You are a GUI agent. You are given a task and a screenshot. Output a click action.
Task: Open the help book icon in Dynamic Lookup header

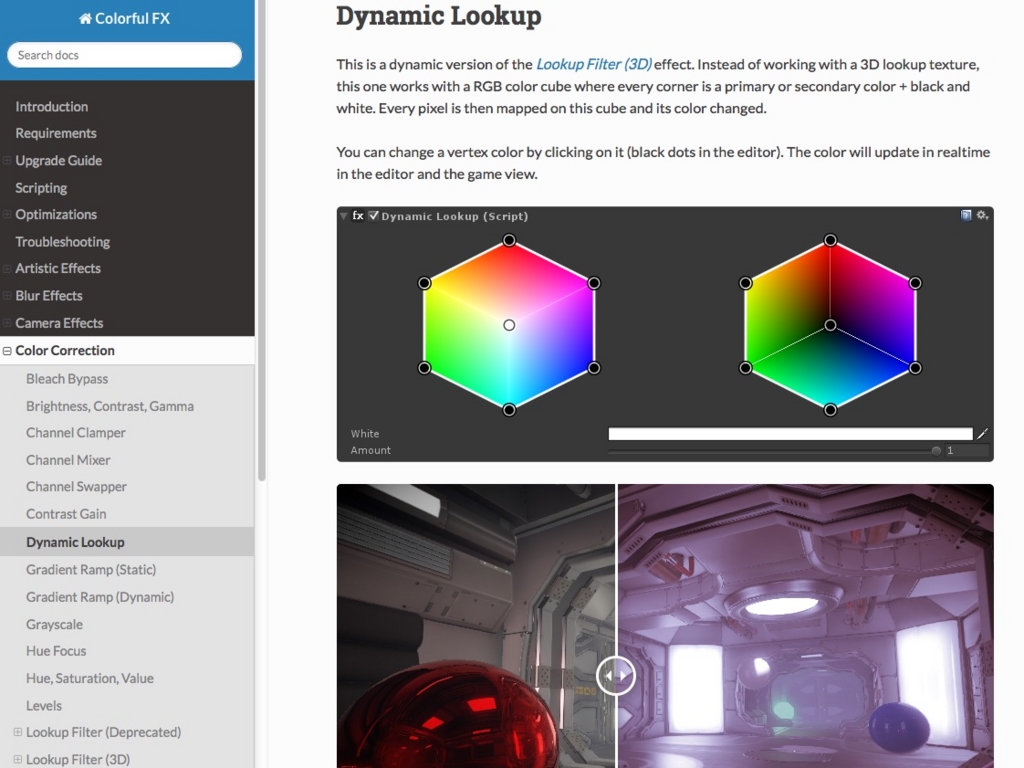click(x=966, y=215)
